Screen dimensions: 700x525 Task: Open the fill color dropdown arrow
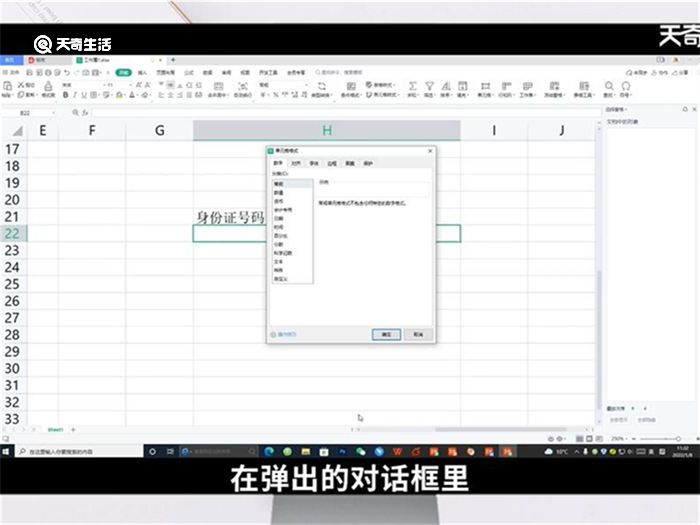click(x=125, y=95)
